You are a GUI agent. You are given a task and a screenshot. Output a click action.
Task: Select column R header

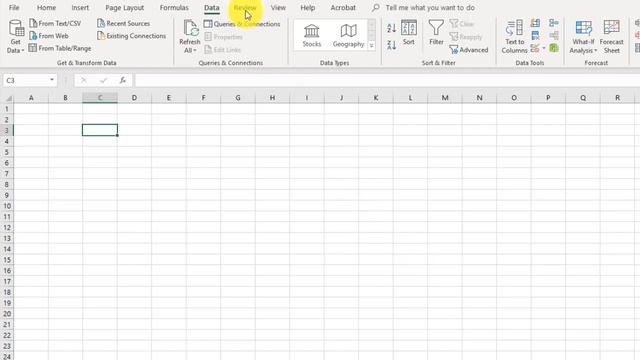tap(617, 98)
